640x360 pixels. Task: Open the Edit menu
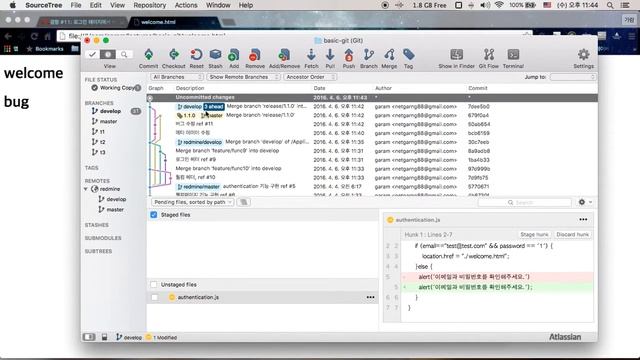click(96, 5)
